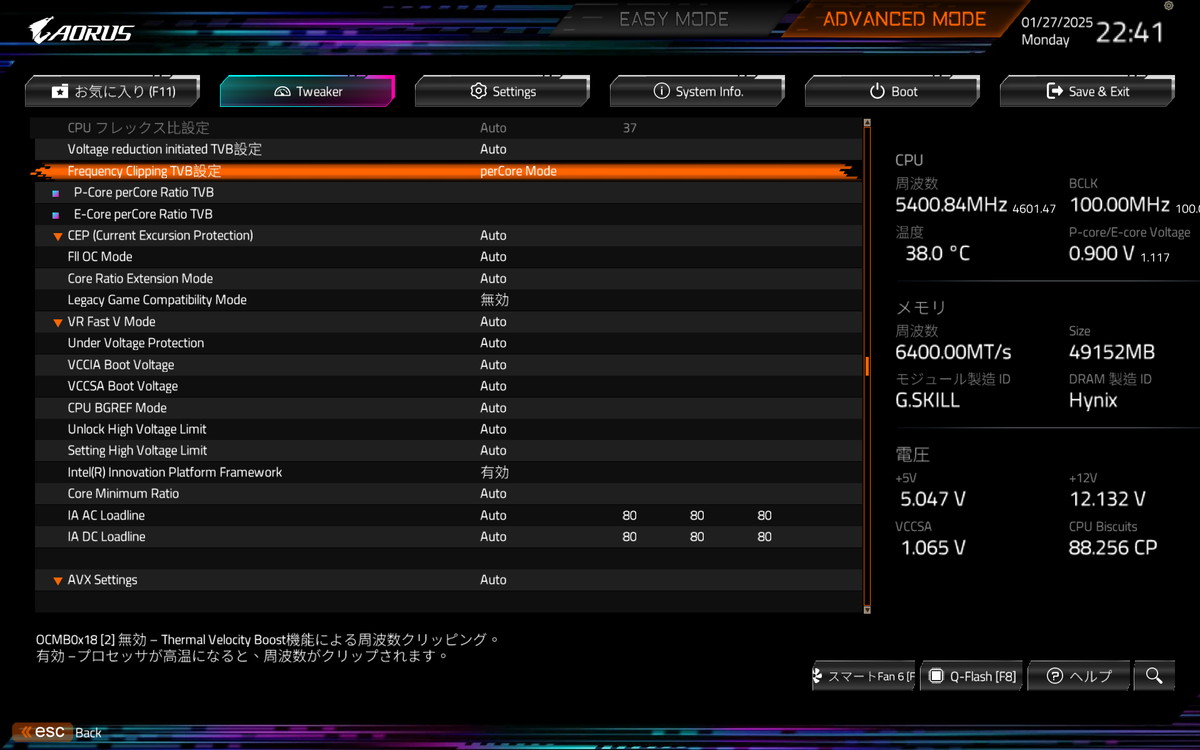Click the CPU frequency 5400.84MHz readout

pos(950,205)
